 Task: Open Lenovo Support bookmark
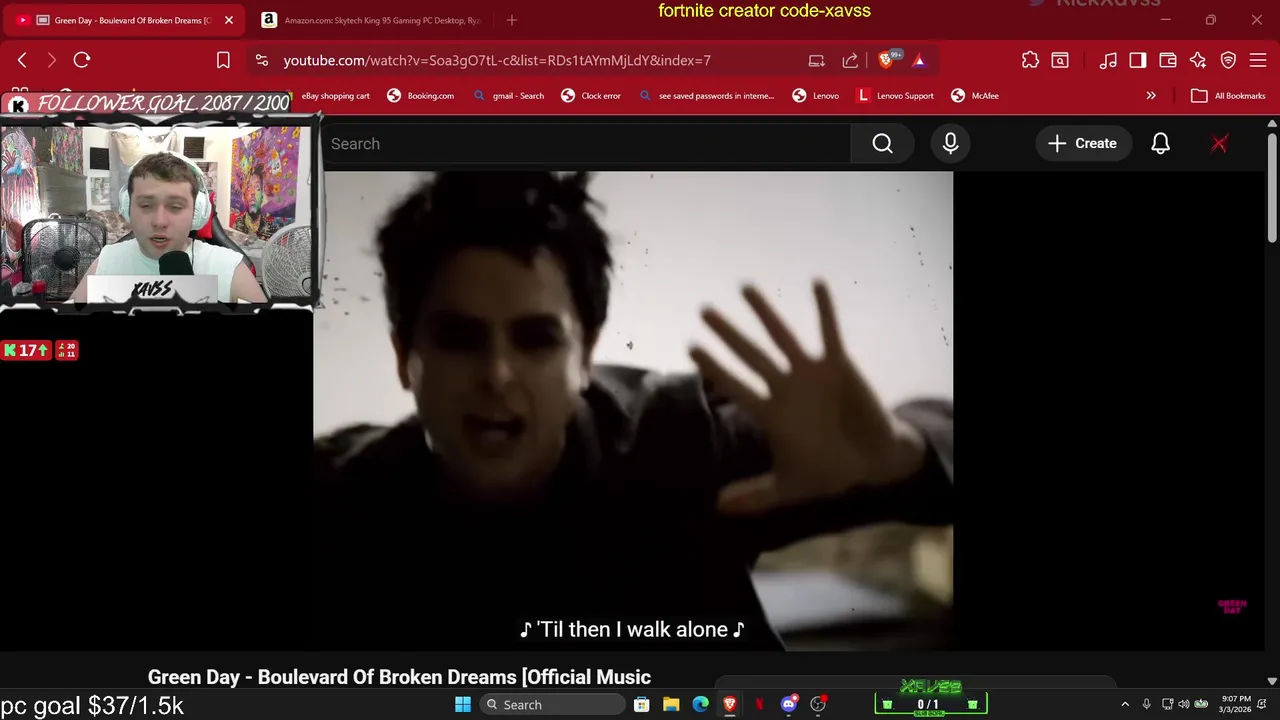[895, 96]
